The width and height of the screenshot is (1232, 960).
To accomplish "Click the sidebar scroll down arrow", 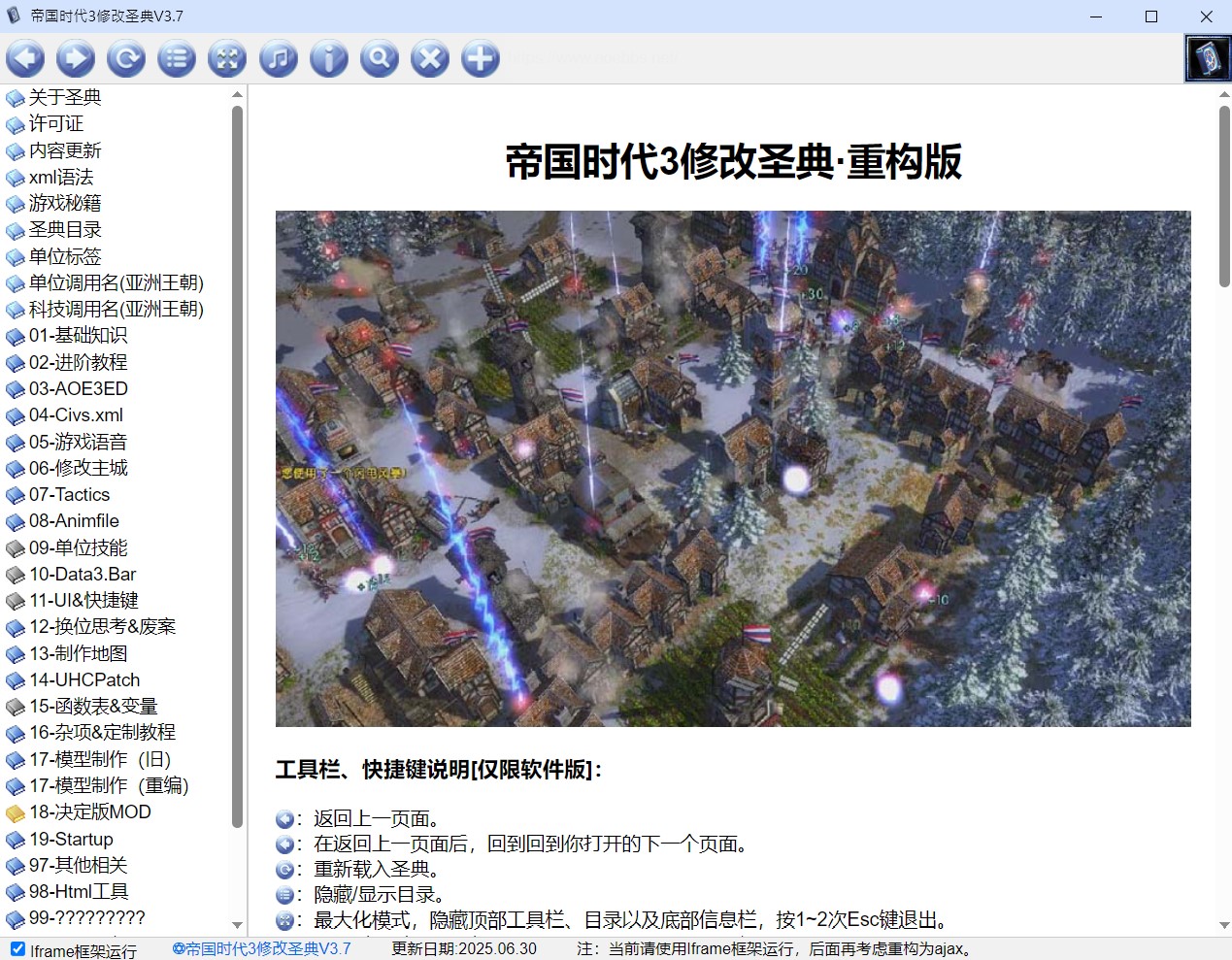I will [237, 925].
